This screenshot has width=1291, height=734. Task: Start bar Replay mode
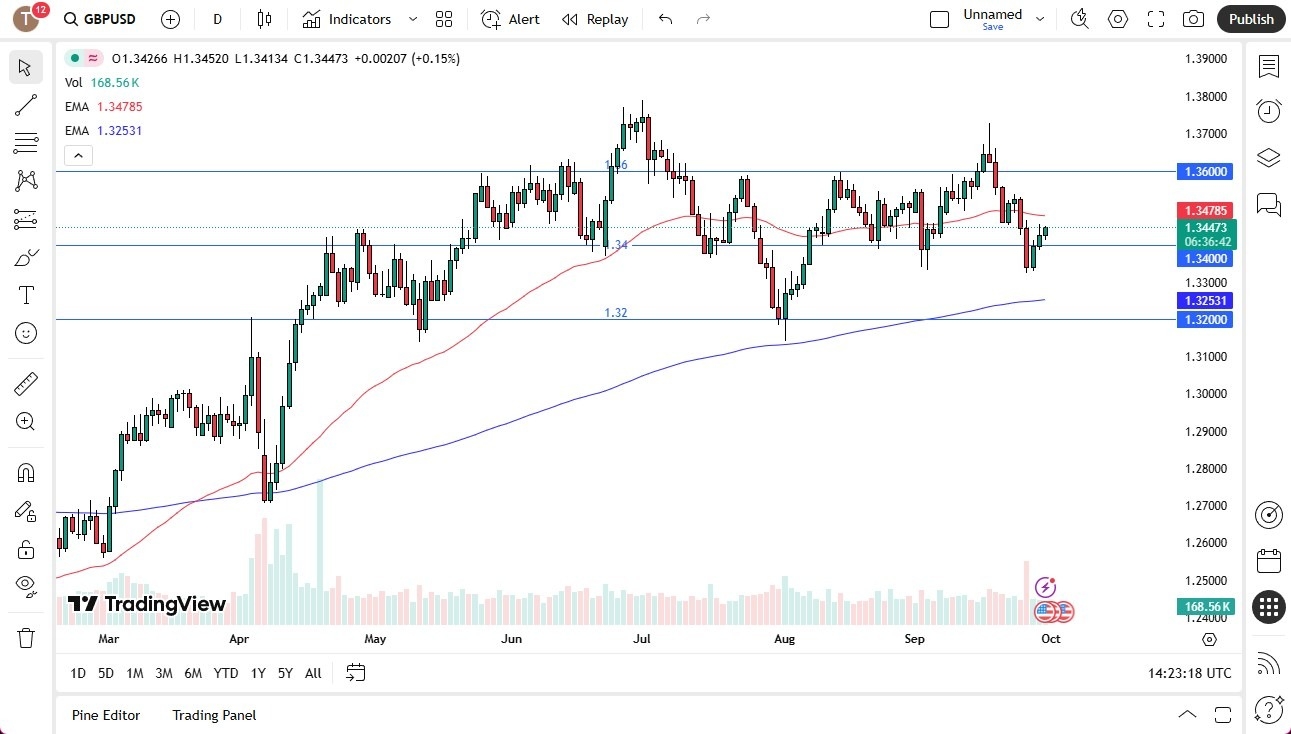click(594, 19)
